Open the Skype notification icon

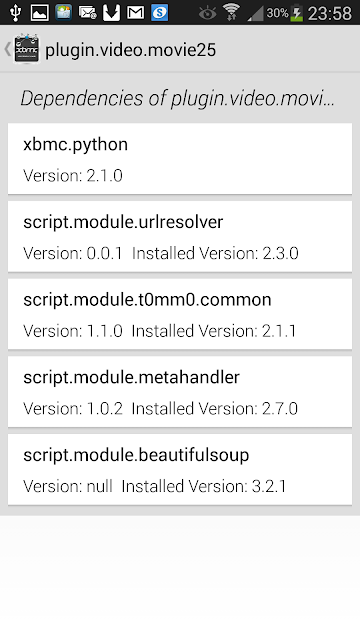pyautogui.click(x=160, y=13)
